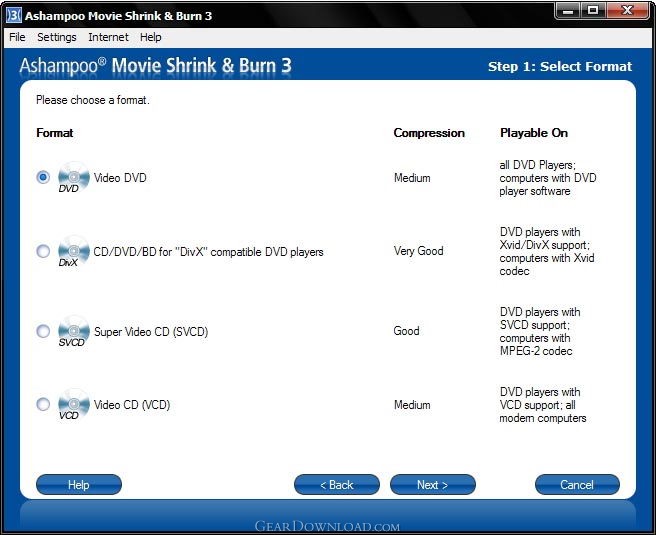Go back with the < Back button
Screen dimensions: 656x535
pos(337,485)
